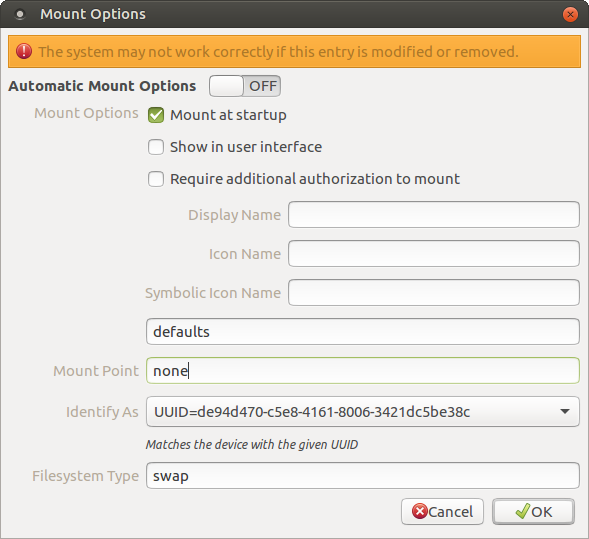Viewport: 589px width, 539px height.
Task: Click the Matches the device hint text
Action: pyautogui.click(x=252, y=445)
